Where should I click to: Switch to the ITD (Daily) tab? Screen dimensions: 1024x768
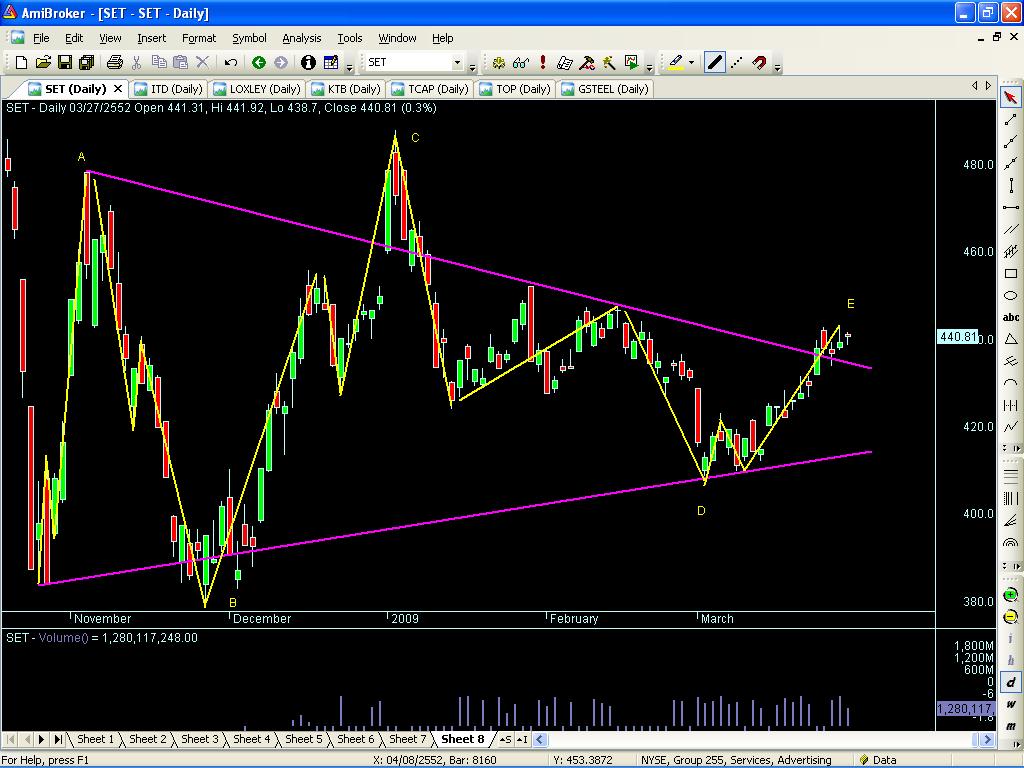coord(168,89)
